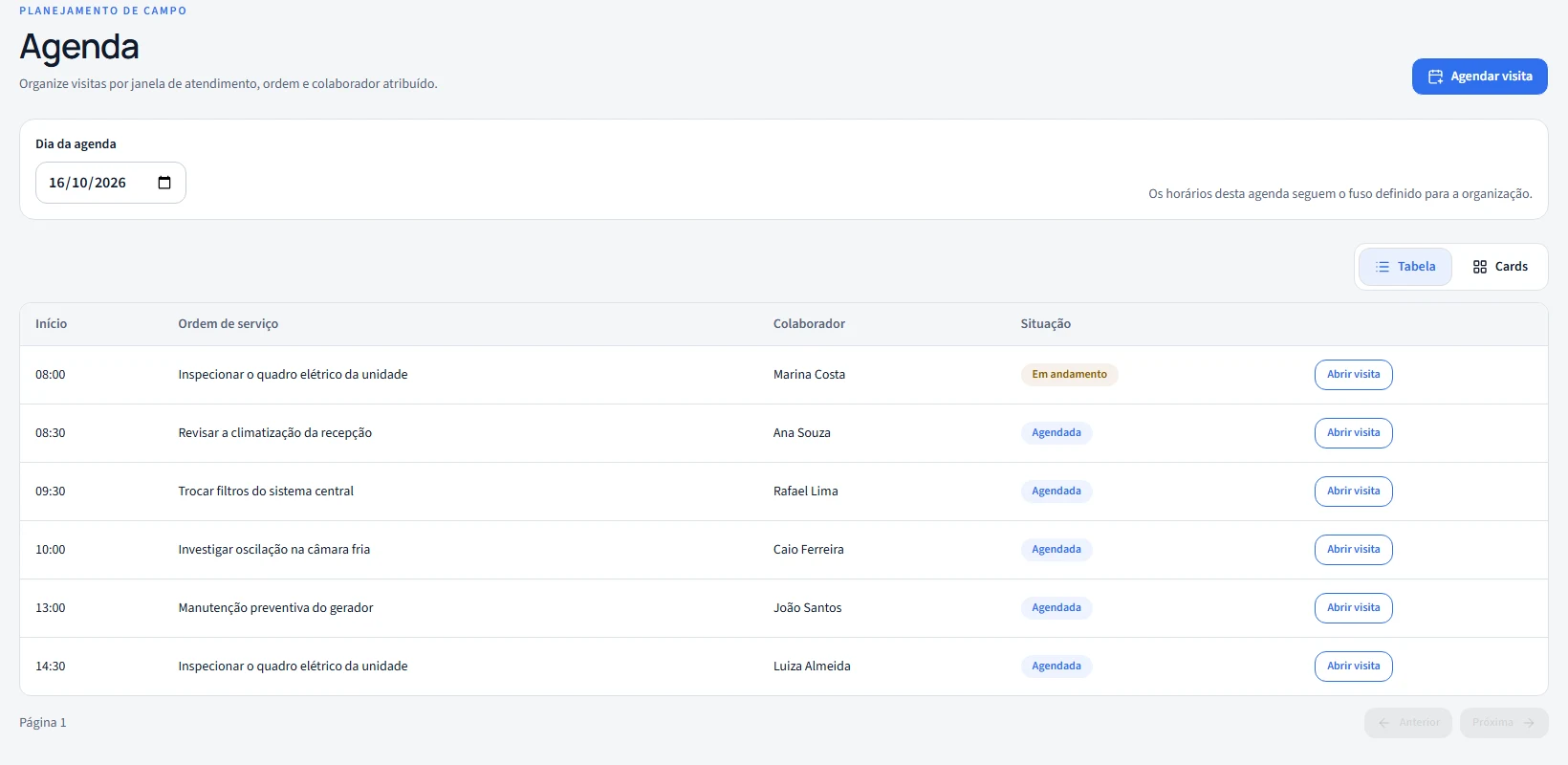Image resolution: width=1568 pixels, height=765 pixels.
Task: Click the calendar icon on Agendar visita
Action: point(1435,76)
